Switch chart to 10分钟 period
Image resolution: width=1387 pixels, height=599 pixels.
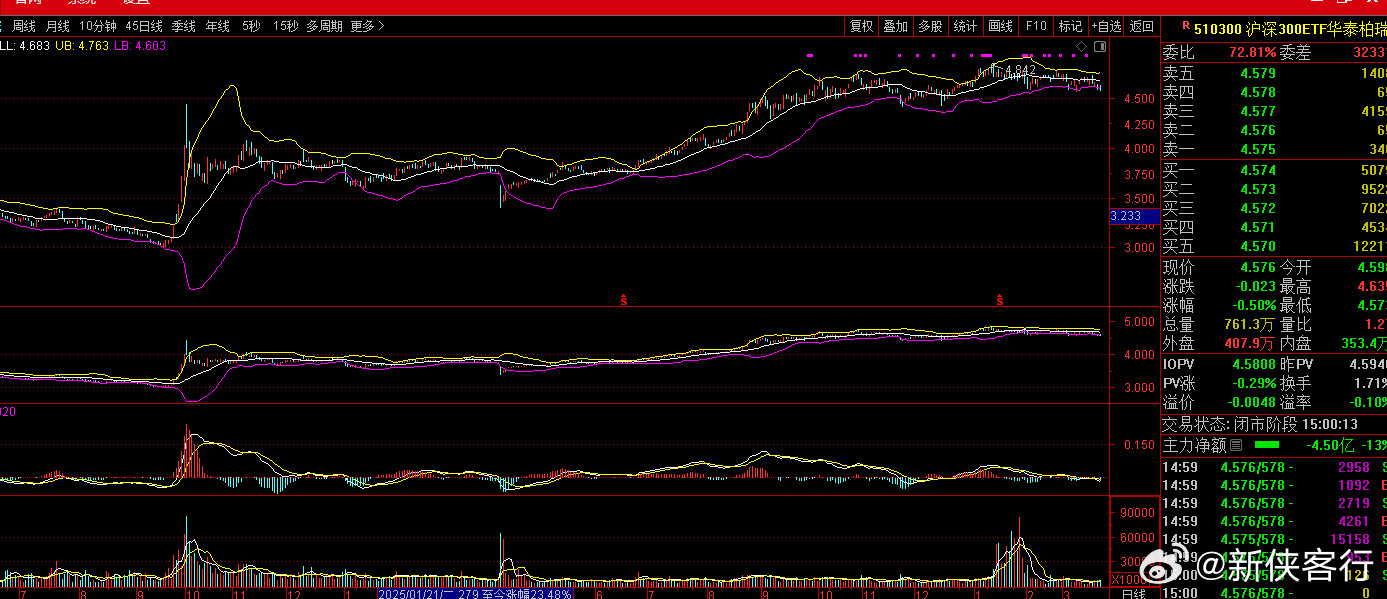[97, 26]
